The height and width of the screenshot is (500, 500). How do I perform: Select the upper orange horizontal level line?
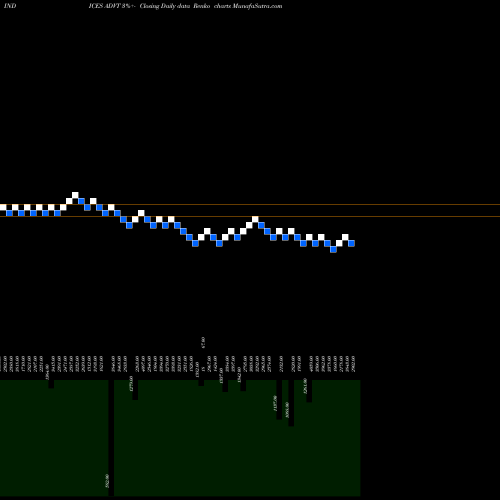coord(250,205)
